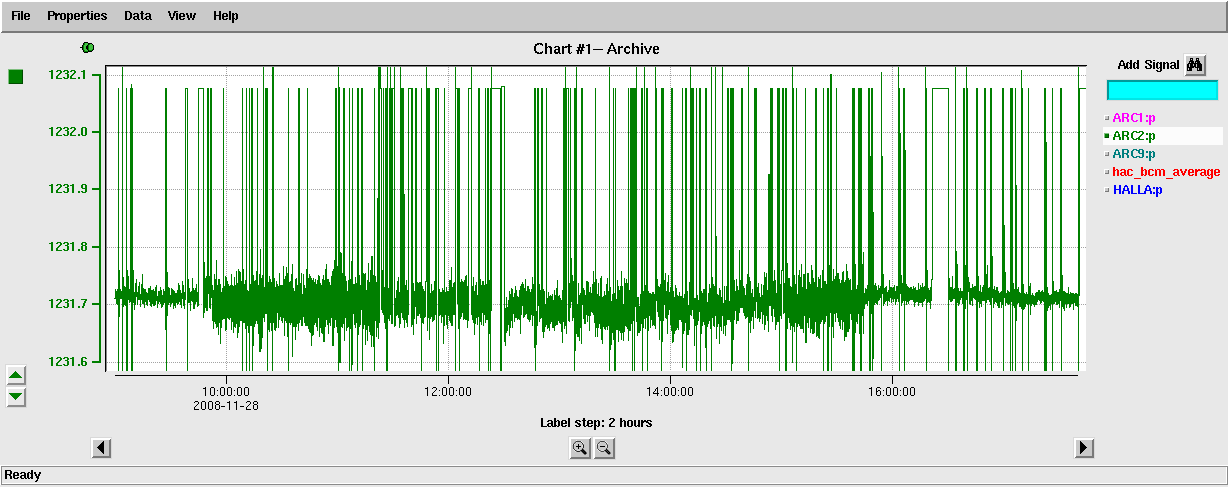The width and height of the screenshot is (1228, 487).
Task: Click the 1232.1 y-axis label
Action: [68, 75]
